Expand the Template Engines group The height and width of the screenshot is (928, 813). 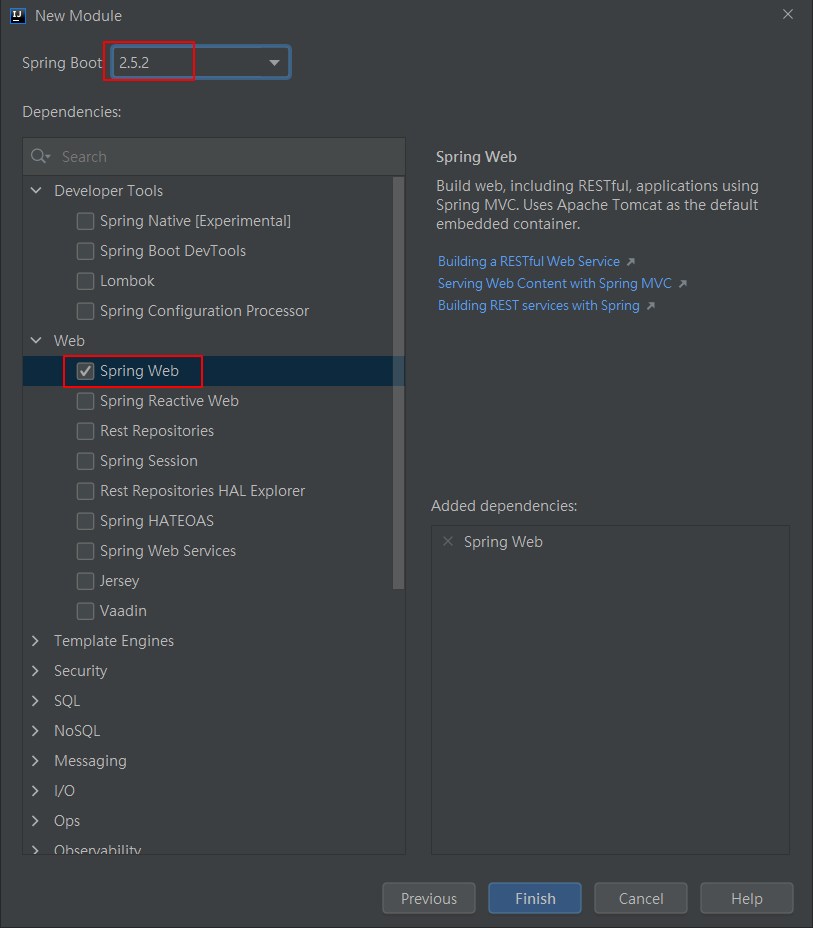(36, 641)
